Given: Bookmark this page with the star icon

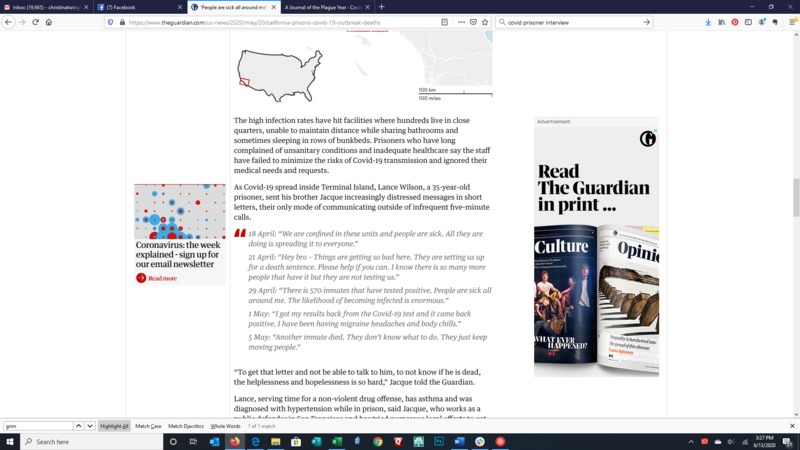Looking at the screenshot, I should 485,22.
